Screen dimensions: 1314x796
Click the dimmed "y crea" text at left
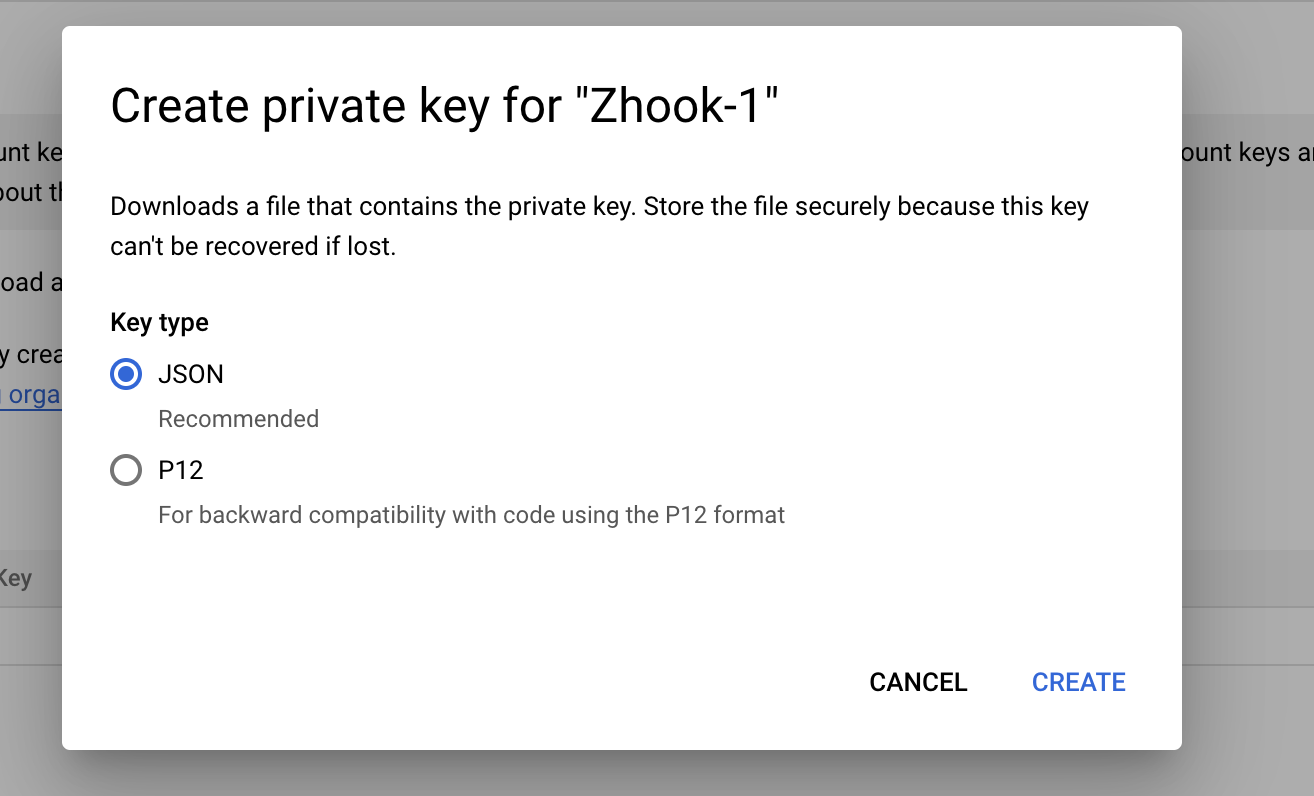pos(32,356)
